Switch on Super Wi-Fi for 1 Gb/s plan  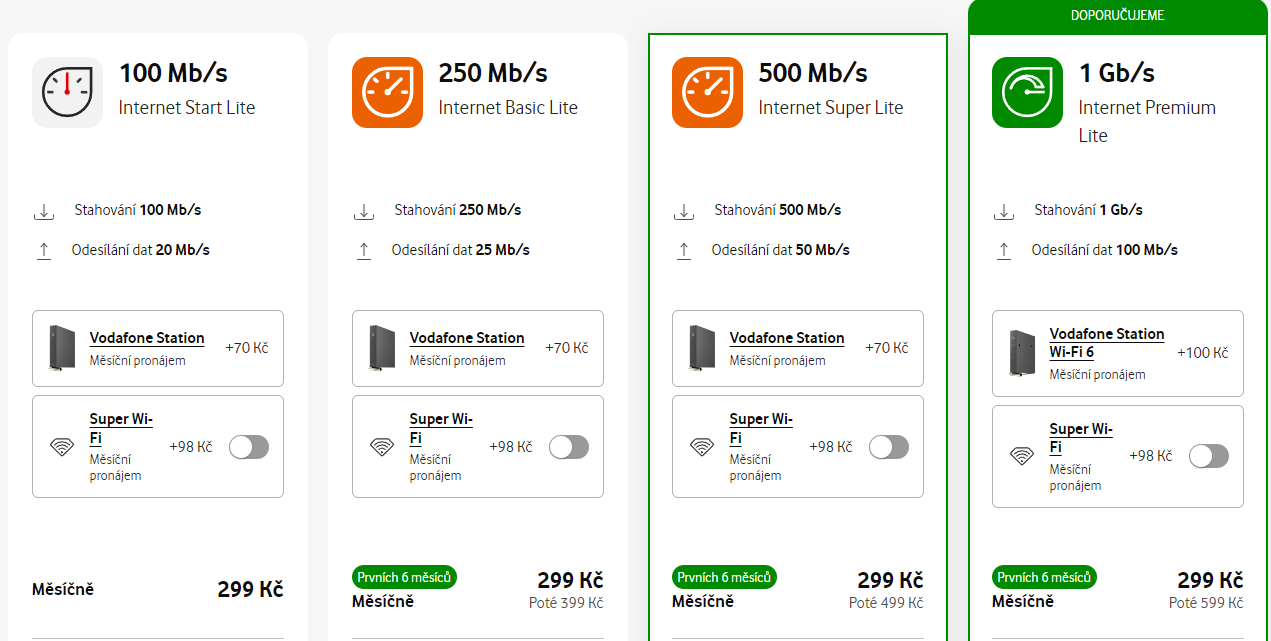1209,457
